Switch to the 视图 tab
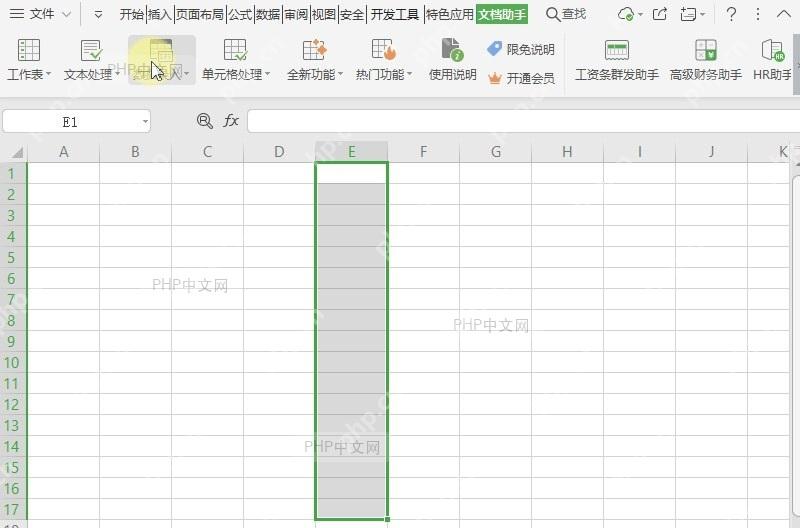 [x=323, y=14]
